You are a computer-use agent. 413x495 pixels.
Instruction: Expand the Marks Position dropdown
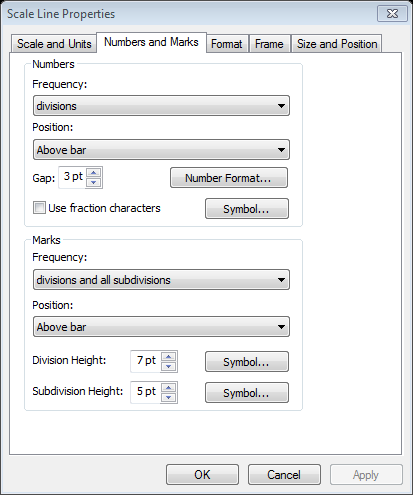[161, 327]
